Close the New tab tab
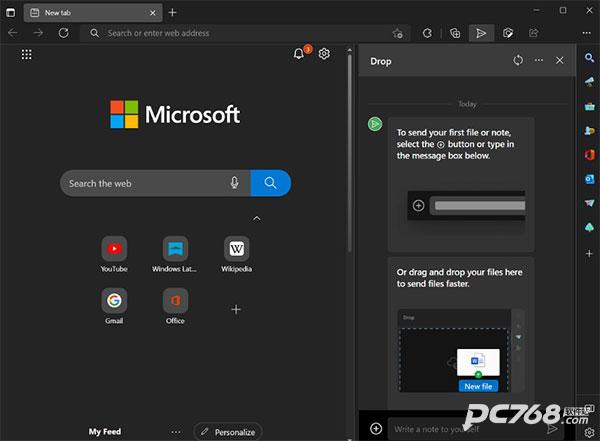The height and width of the screenshot is (441, 600). [153, 13]
